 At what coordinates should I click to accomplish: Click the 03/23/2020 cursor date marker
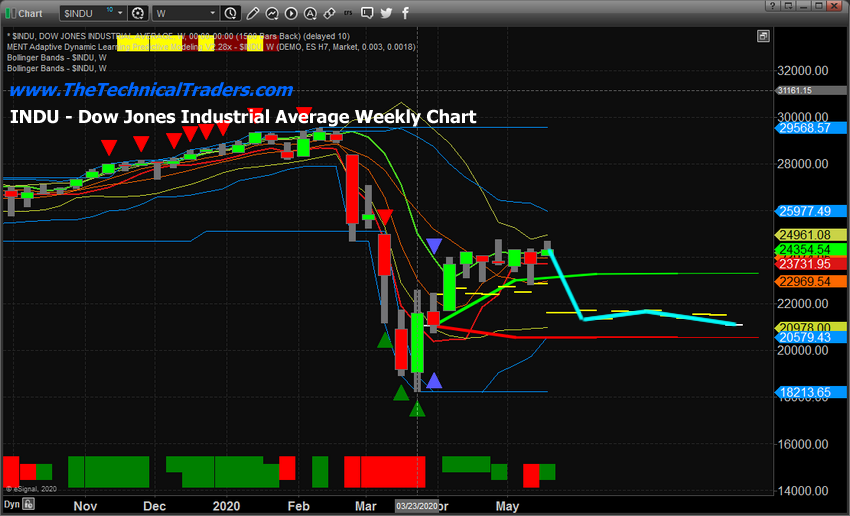pos(416,506)
